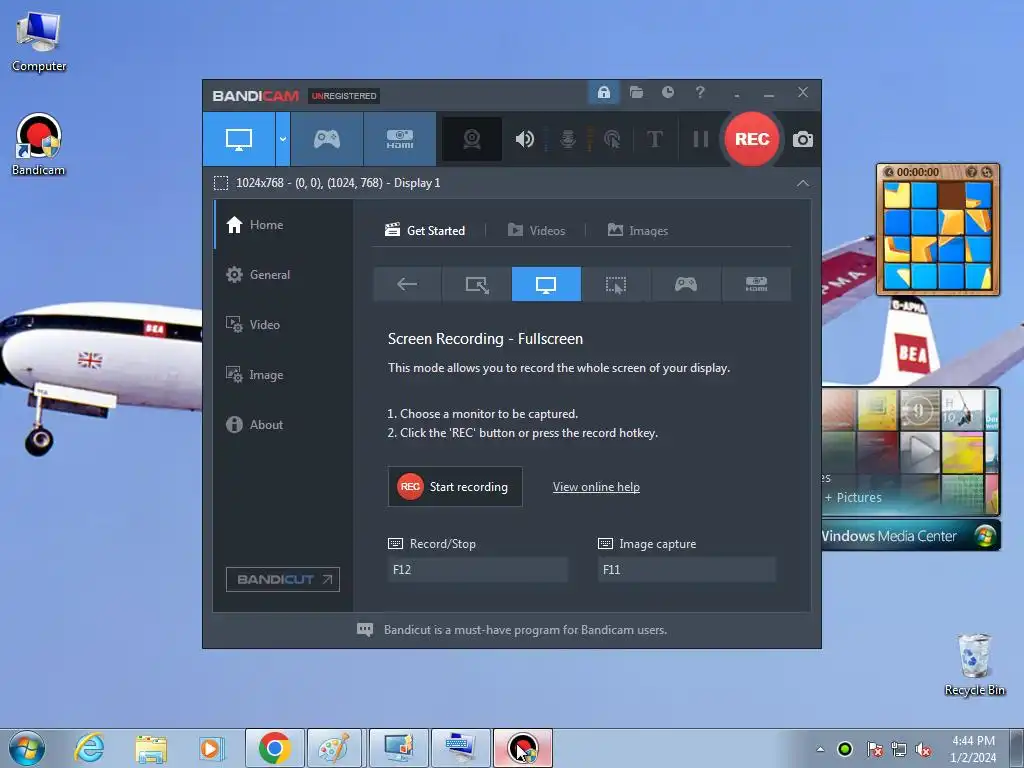Click the picture puzzle gadget board
1024x768 pixels.
[938, 235]
